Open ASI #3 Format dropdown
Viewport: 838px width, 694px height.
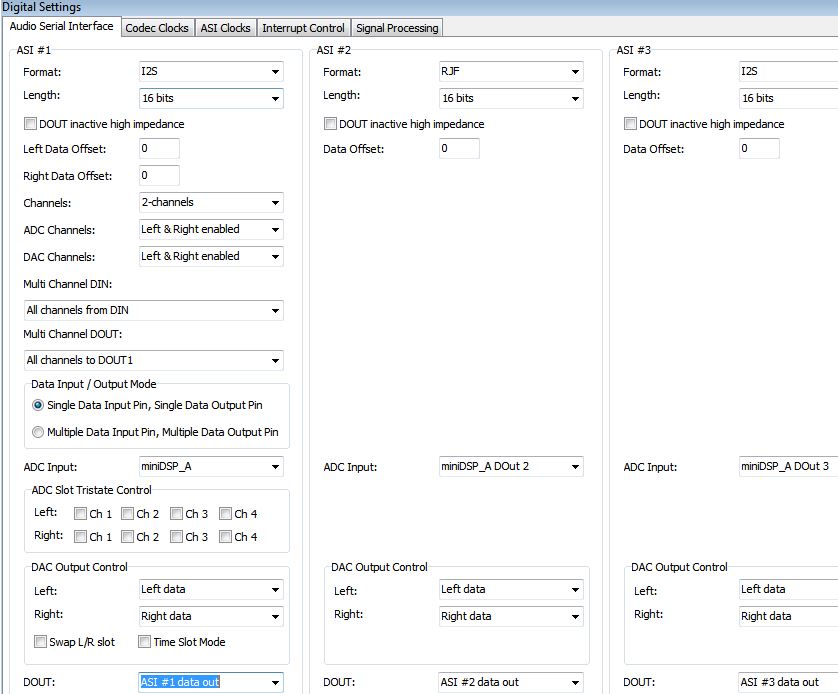(788, 72)
